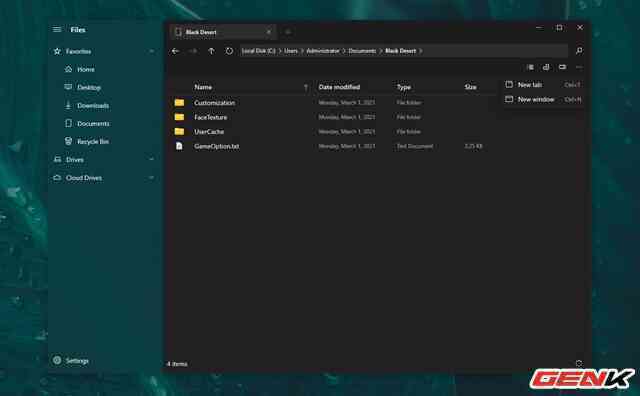Click the Documents page icon
Image resolution: width=640 pixels, height=396 pixels.
tap(68, 123)
